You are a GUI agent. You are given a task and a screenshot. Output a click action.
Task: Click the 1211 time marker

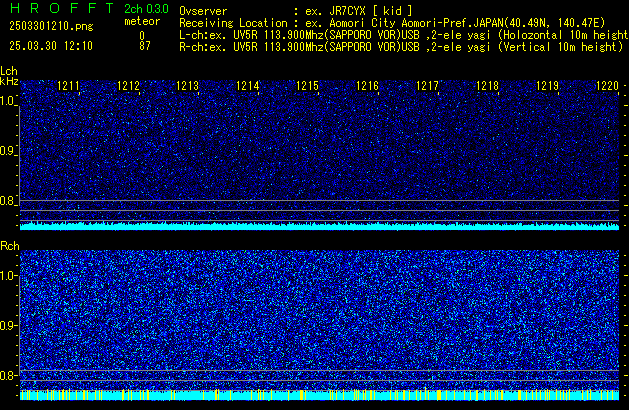[69, 86]
